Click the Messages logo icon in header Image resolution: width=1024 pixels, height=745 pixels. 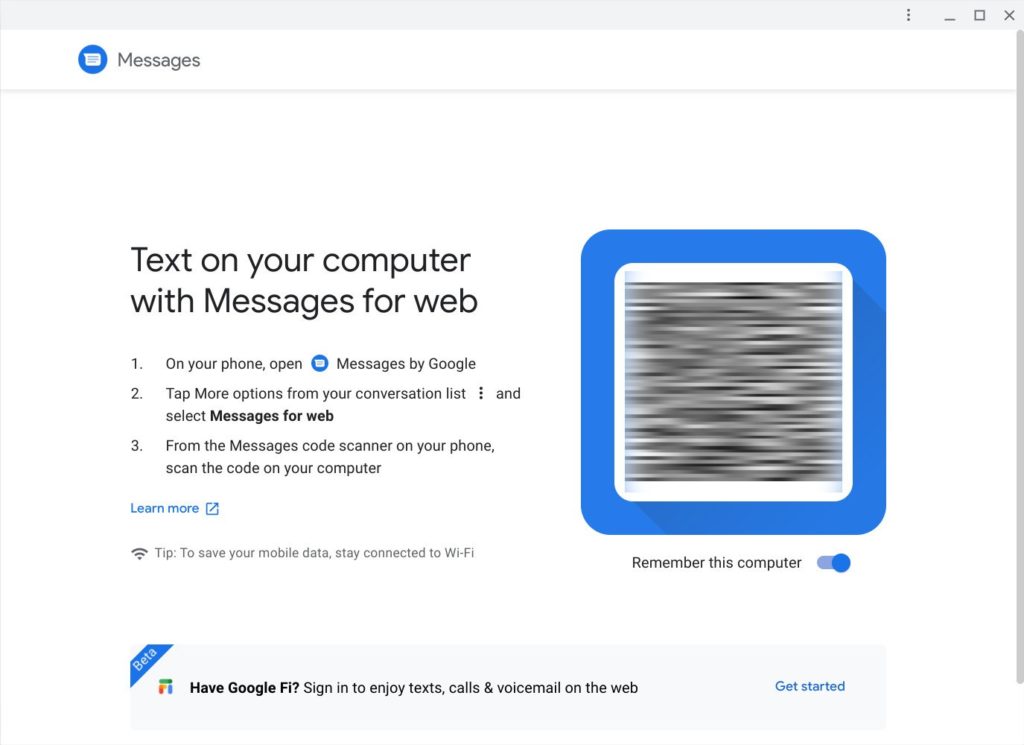point(93,59)
